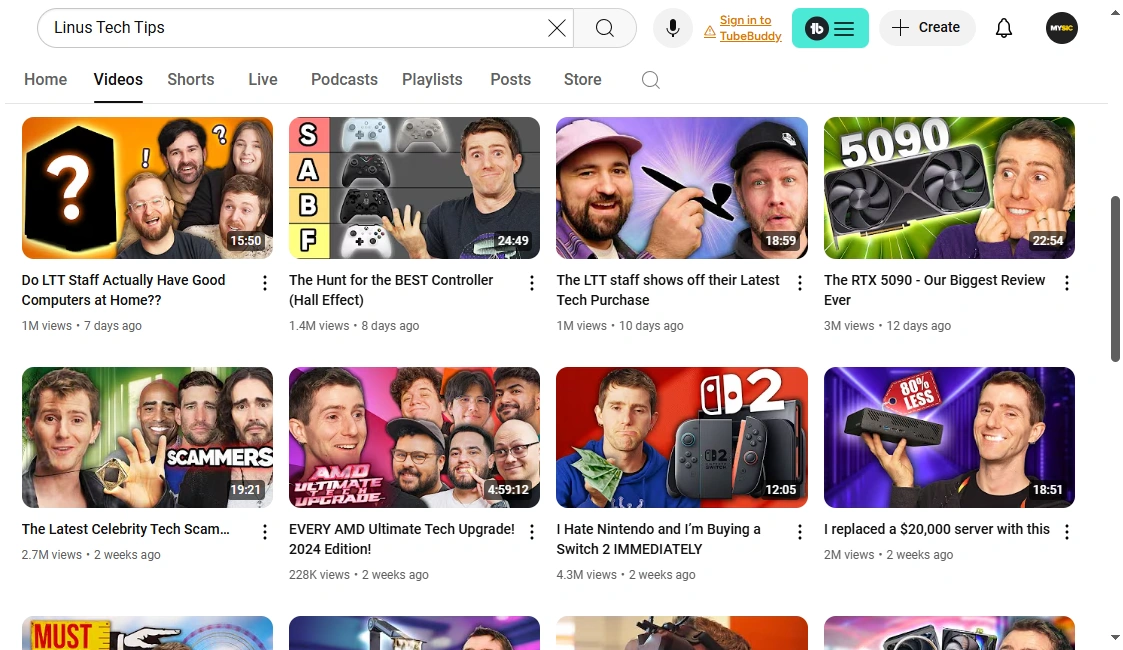
Task: Open title The Hunt for the BEST Controller
Action: coord(391,290)
